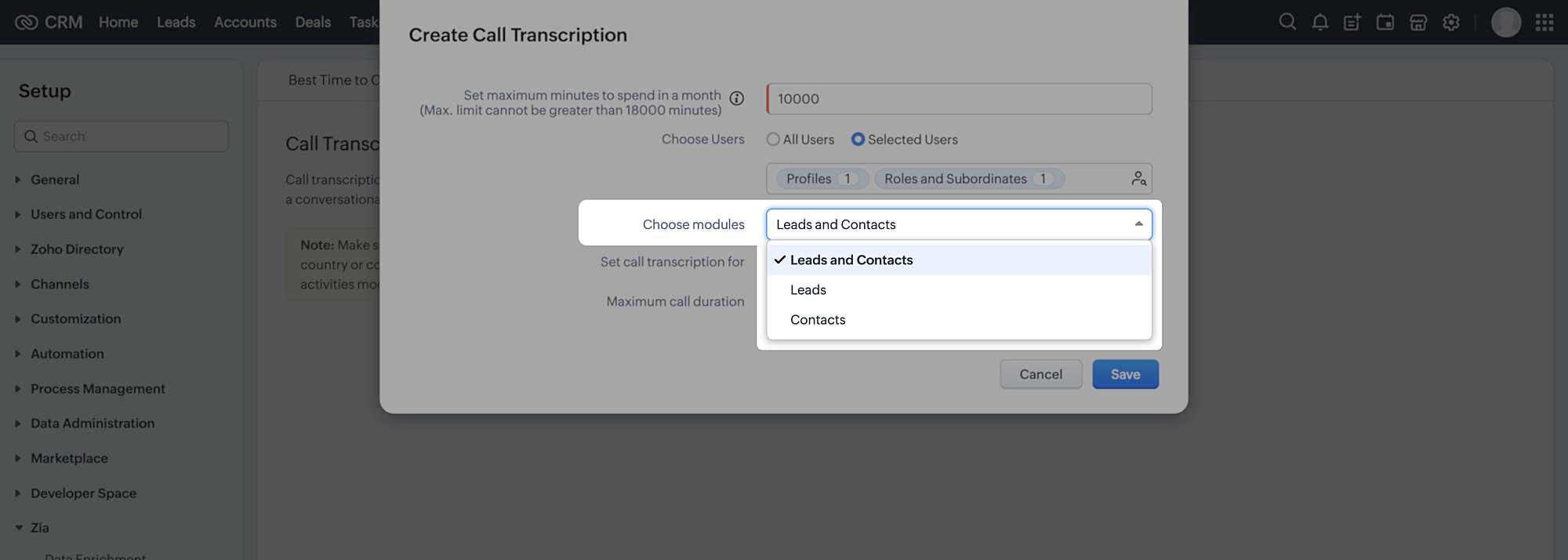Click the maximum minutes input field
Screen dimensions: 1568x560
pyautogui.click(x=959, y=99)
